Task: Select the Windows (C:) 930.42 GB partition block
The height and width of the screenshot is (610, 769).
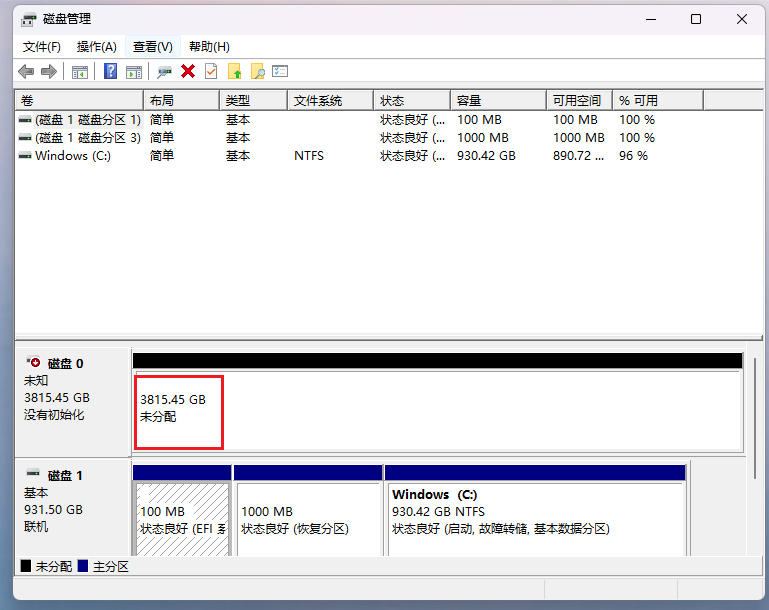Action: (535, 511)
